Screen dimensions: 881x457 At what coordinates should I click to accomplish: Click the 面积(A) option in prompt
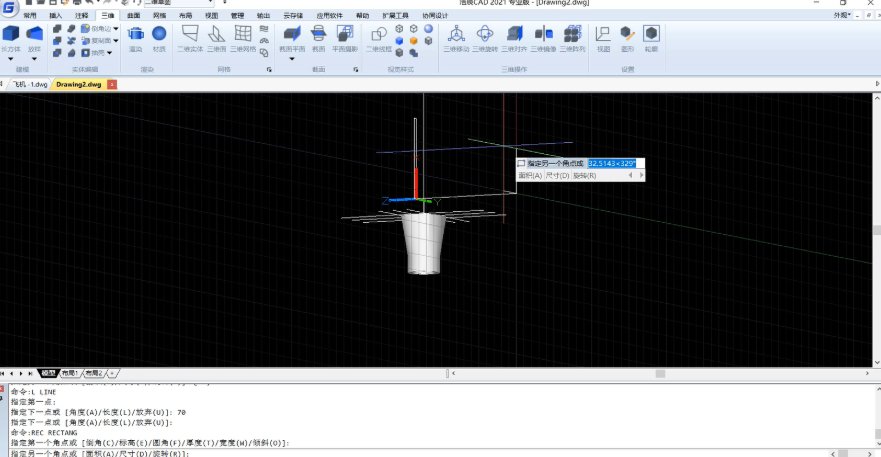pos(530,176)
